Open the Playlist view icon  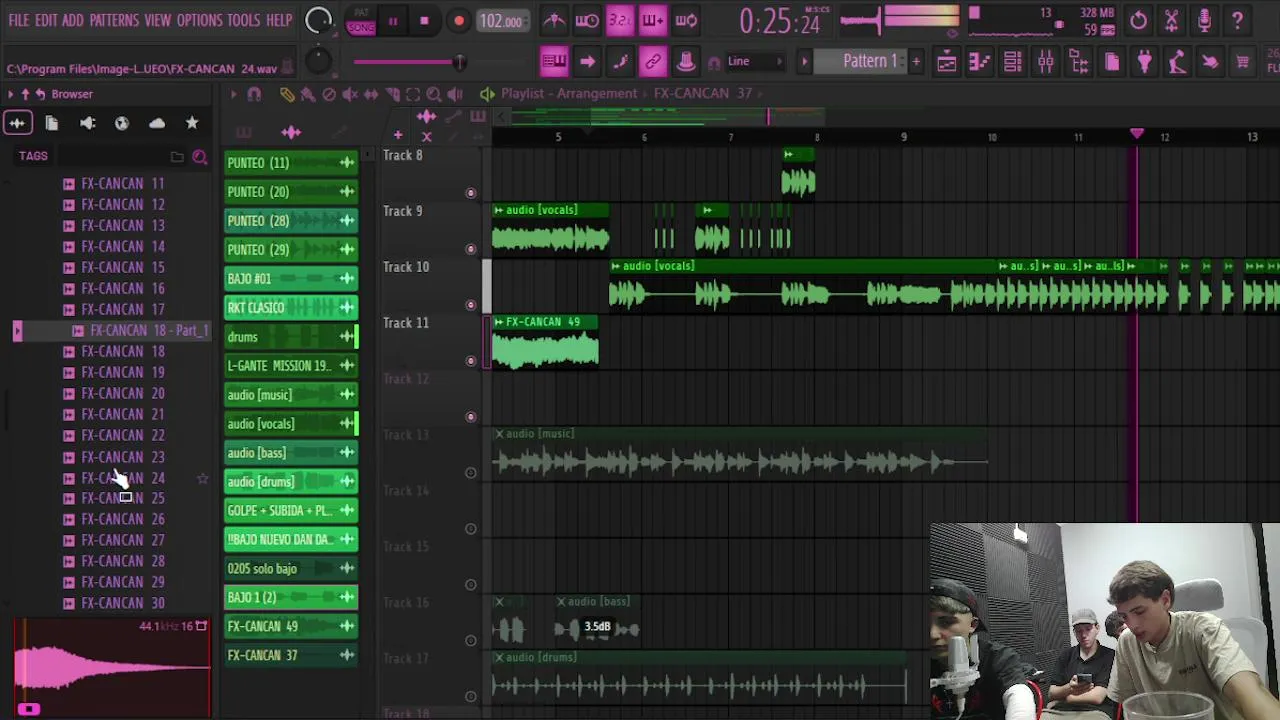pos(946,62)
